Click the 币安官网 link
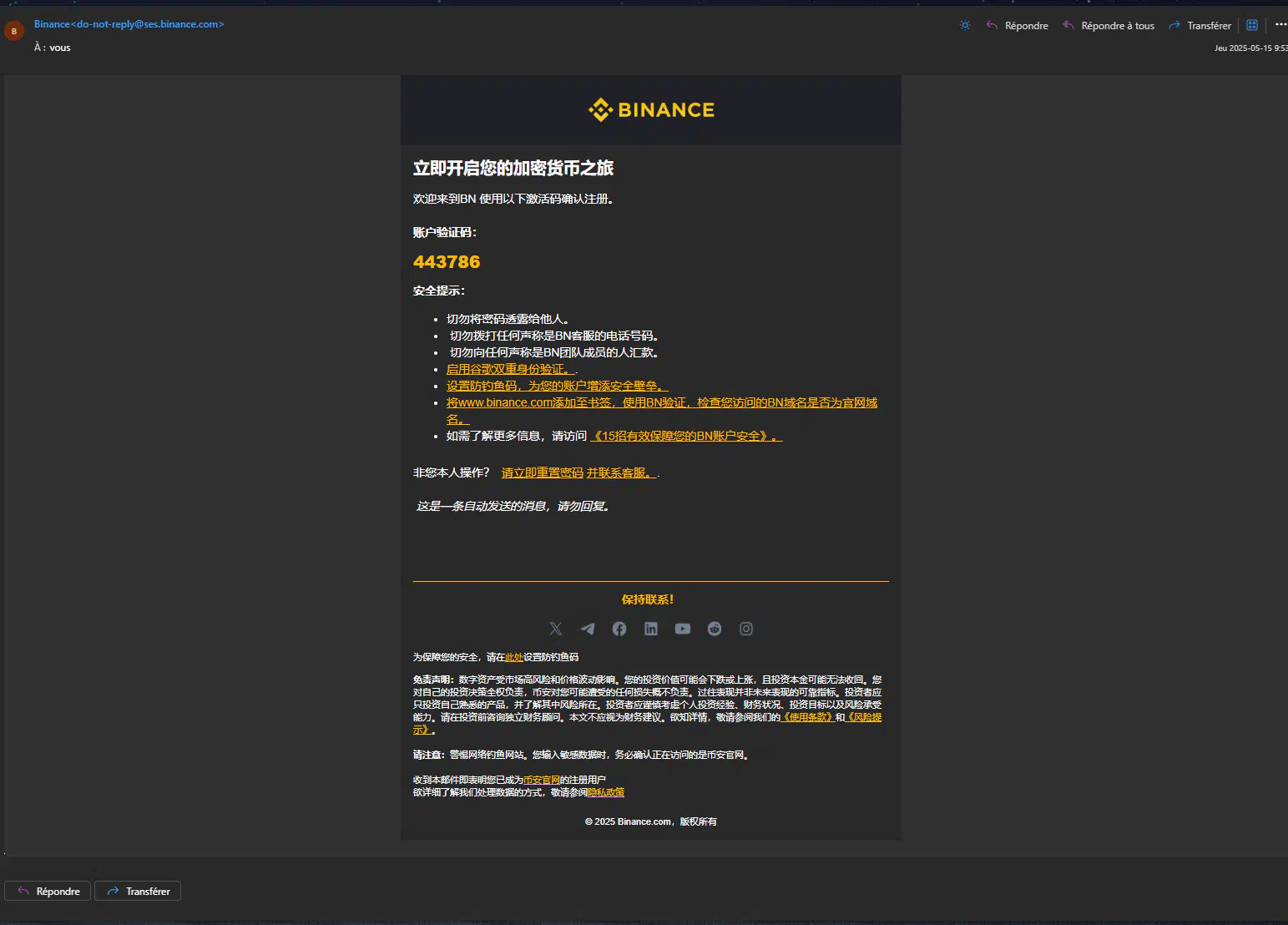The width and height of the screenshot is (1288, 925). (x=542, y=780)
